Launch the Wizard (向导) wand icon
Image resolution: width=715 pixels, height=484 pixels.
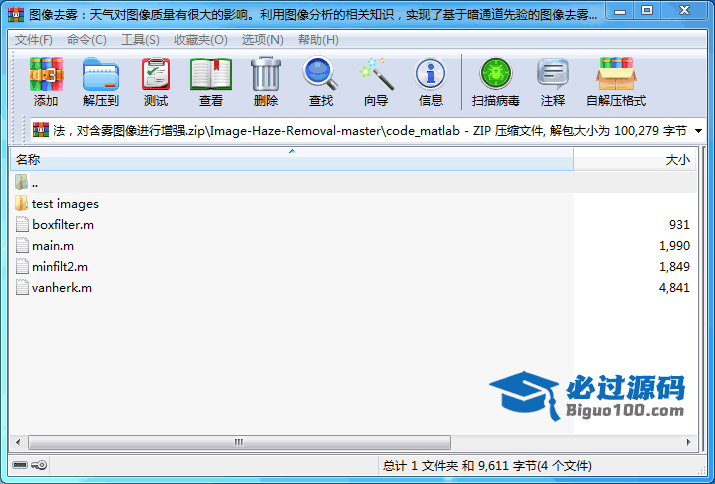tap(376, 74)
